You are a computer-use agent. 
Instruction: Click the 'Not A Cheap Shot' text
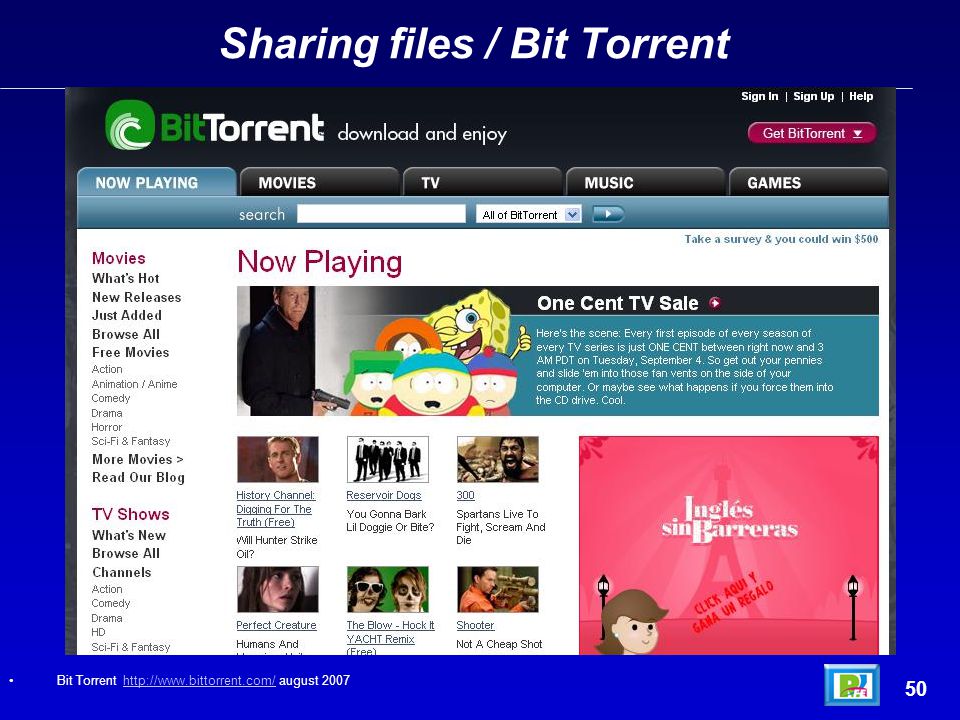coord(499,644)
